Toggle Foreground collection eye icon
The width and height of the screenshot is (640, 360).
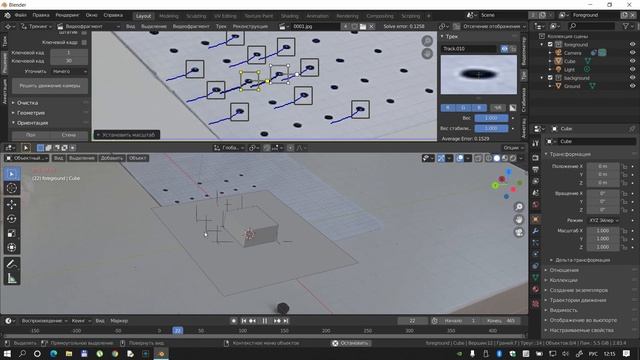tap(632, 44)
